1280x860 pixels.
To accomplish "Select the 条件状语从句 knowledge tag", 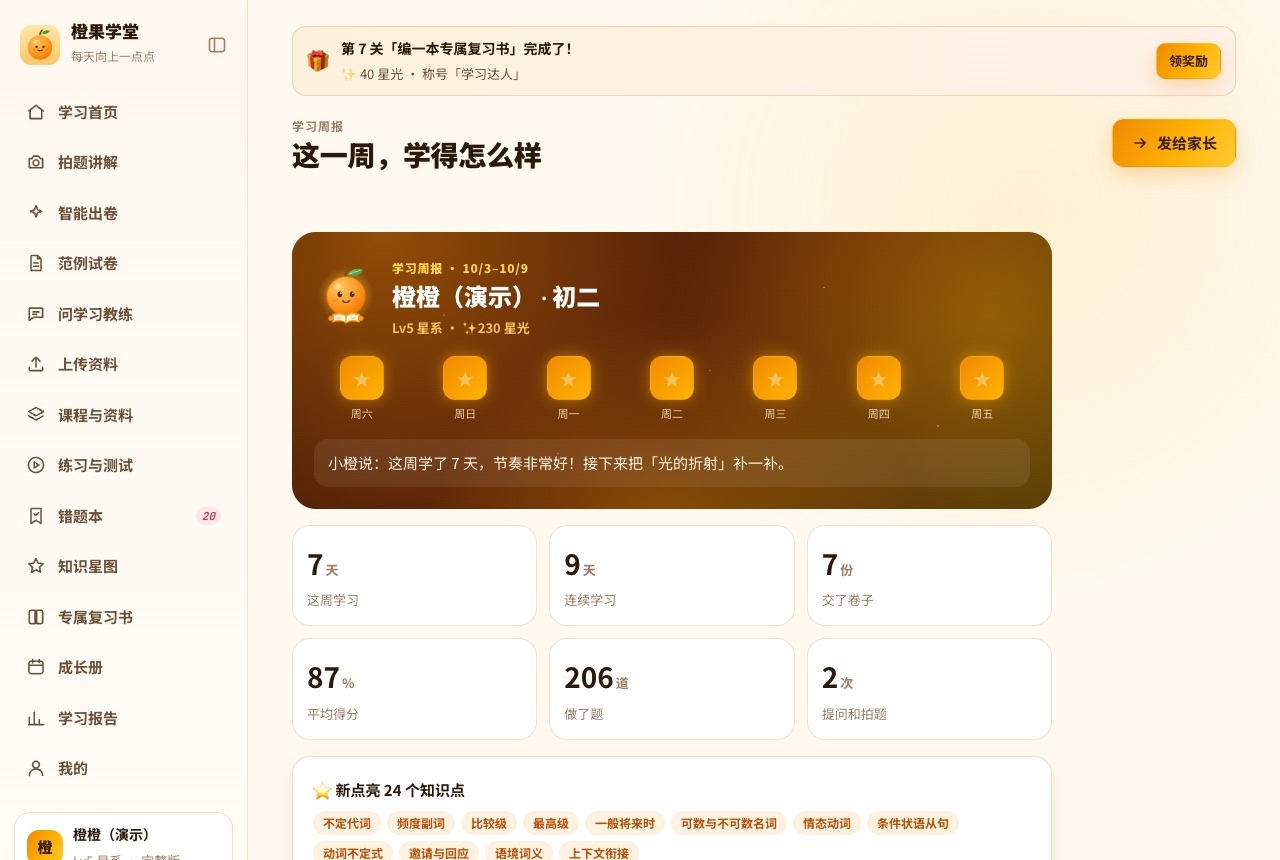I will coord(913,823).
